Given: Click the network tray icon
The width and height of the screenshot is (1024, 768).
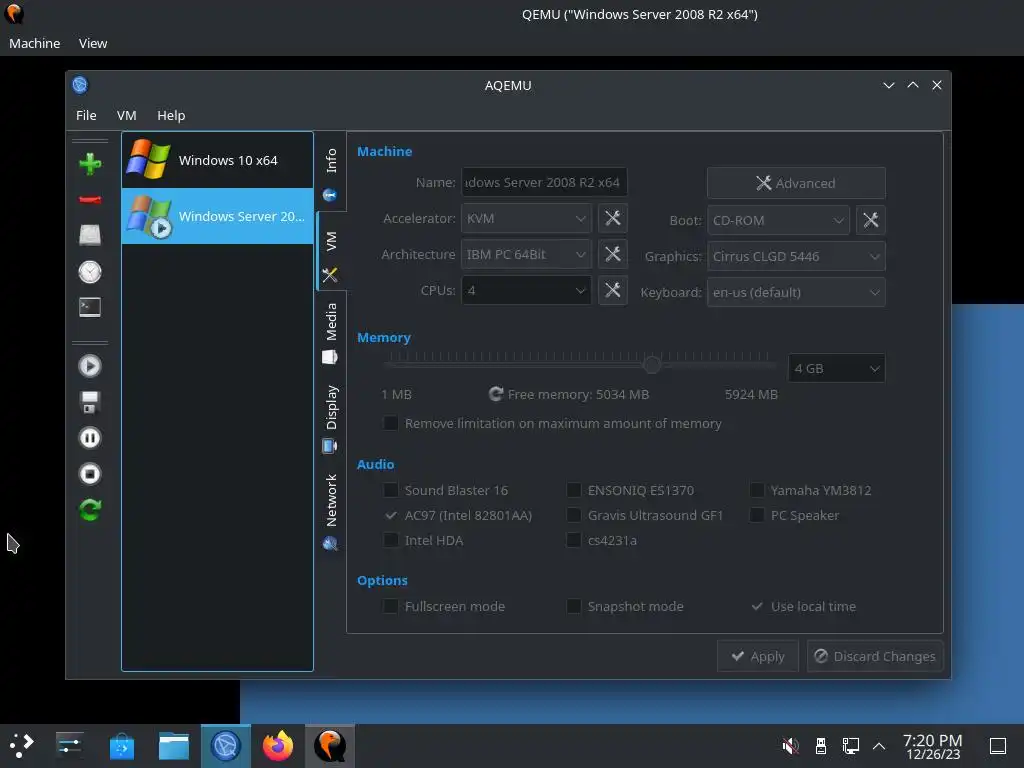Looking at the screenshot, I should tap(850, 745).
